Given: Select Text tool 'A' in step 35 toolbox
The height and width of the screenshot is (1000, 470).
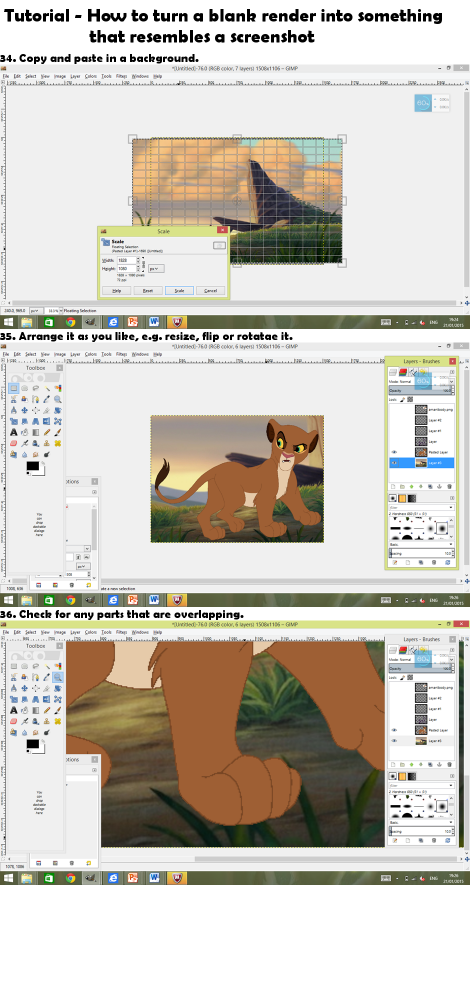Looking at the screenshot, I should point(14,432).
